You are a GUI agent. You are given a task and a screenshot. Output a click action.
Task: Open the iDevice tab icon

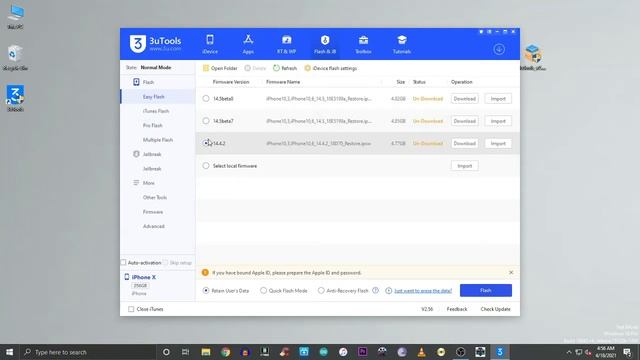[210, 40]
